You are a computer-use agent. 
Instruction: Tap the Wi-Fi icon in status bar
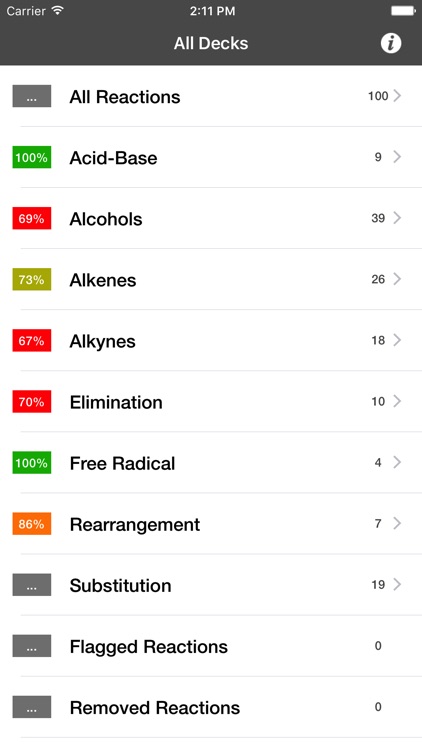(57, 11)
